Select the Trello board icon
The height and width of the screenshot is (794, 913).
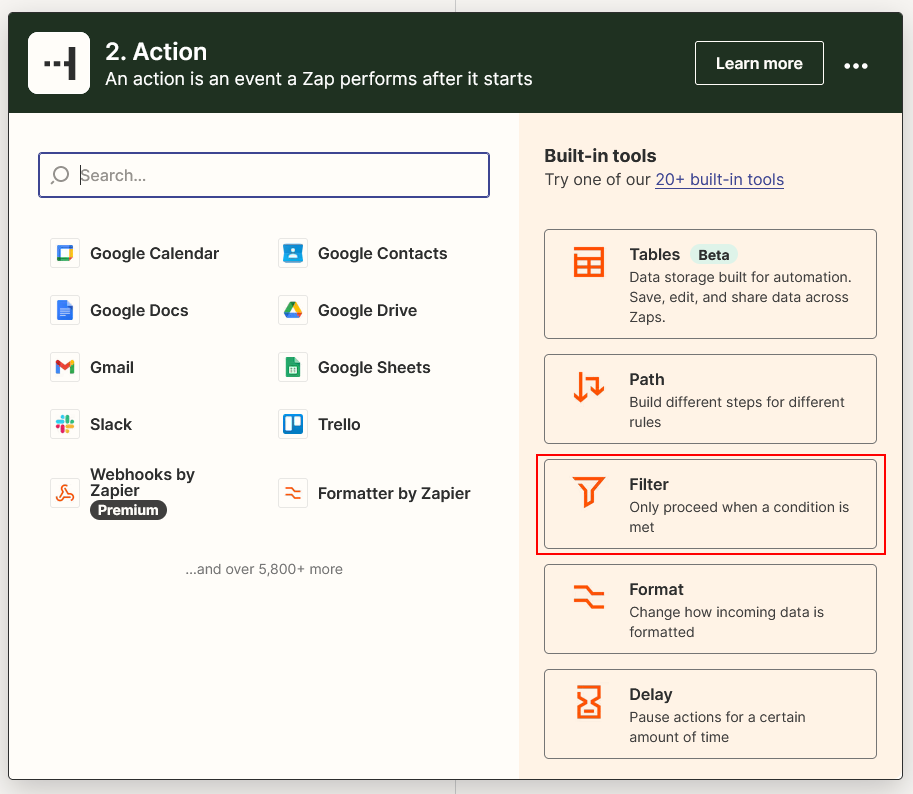point(293,424)
